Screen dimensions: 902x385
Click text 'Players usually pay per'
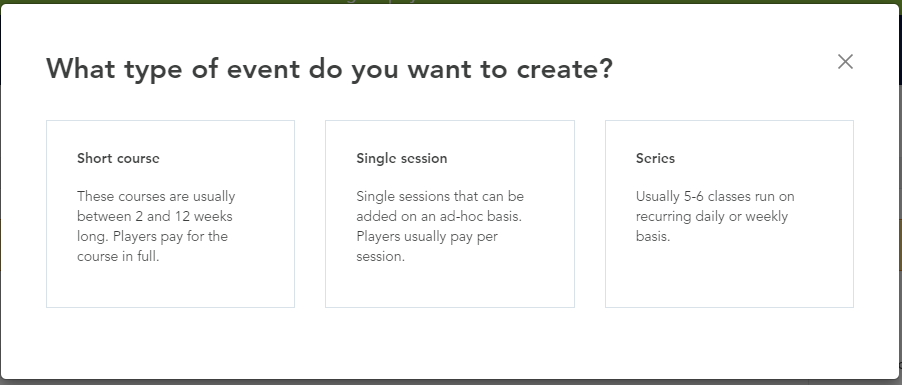[427, 237]
